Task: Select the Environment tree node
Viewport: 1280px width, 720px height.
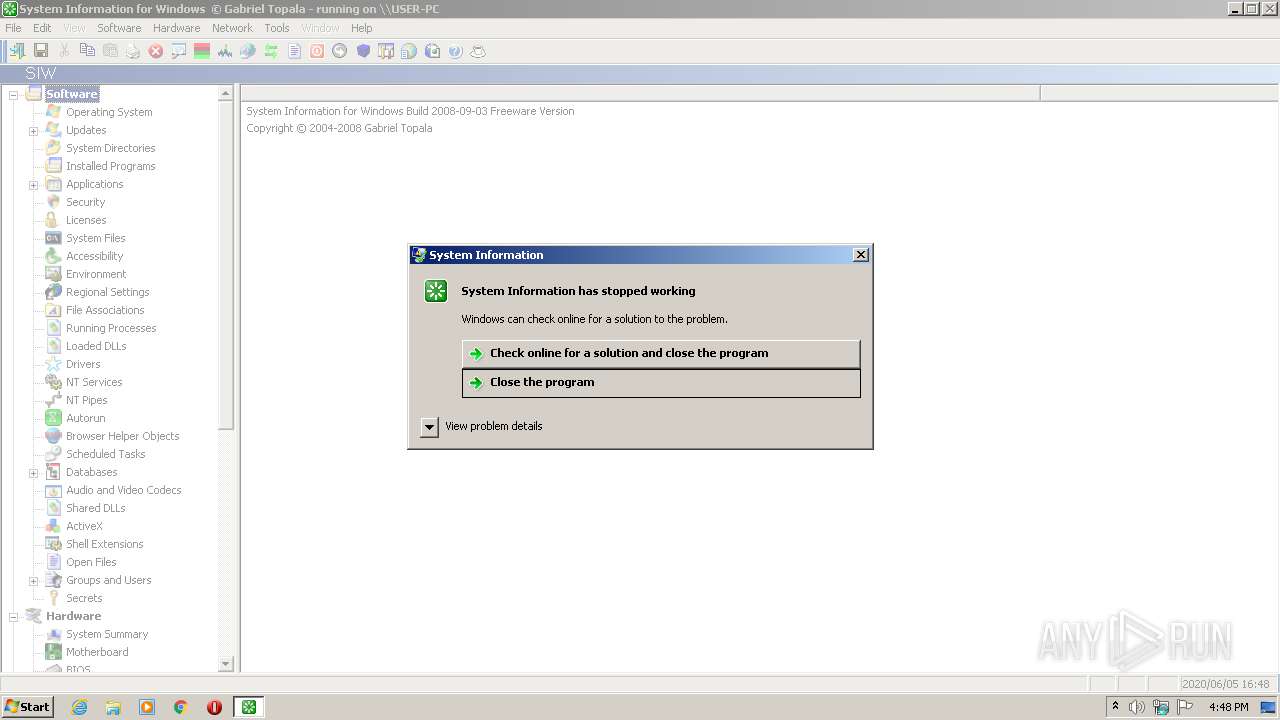Action: (x=96, y=274)
